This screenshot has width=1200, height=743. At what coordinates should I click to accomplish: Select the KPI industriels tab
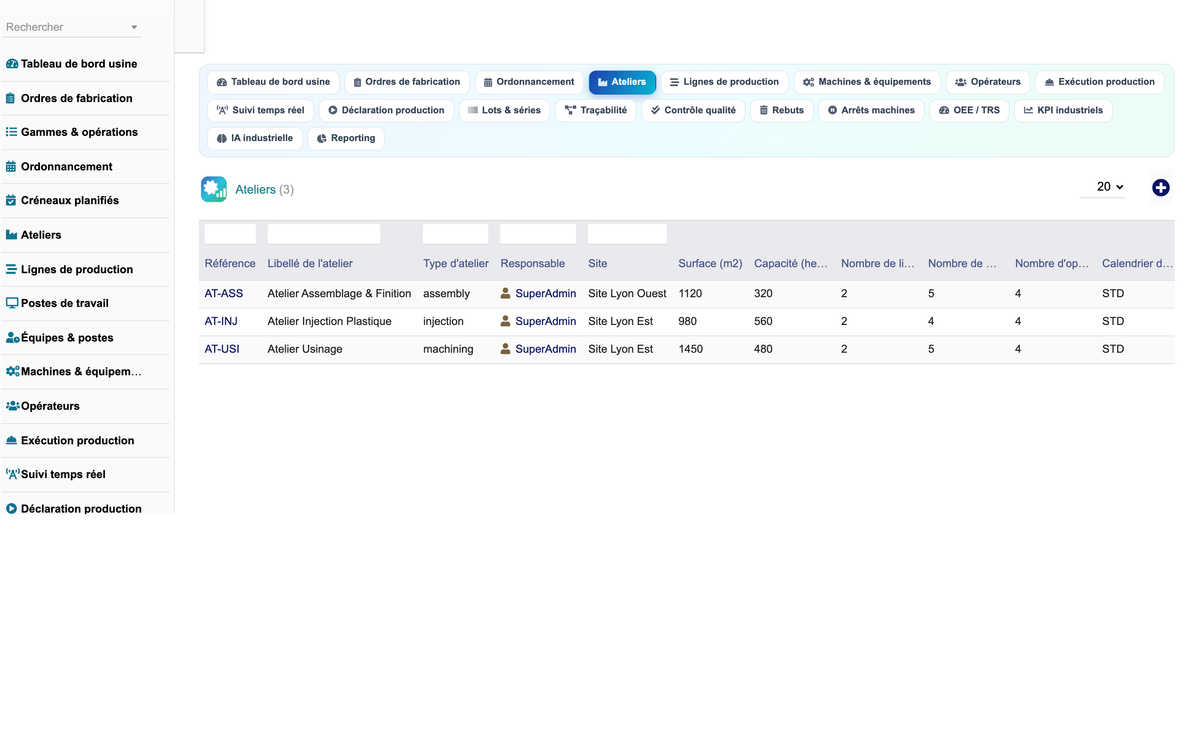pos(1063,110)
